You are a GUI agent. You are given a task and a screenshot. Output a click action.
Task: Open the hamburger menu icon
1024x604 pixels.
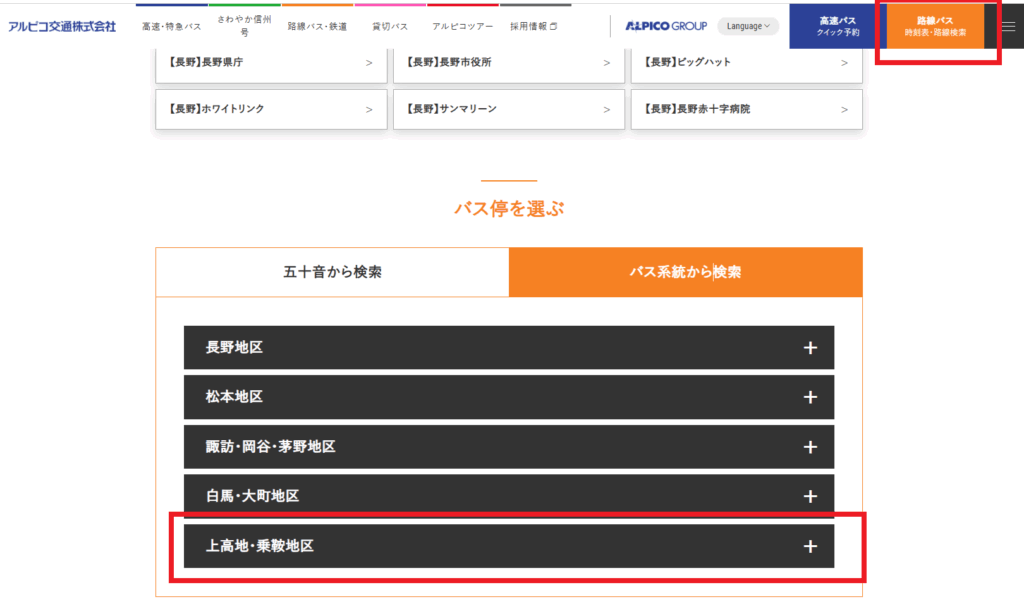click(x=1007, y=26)
